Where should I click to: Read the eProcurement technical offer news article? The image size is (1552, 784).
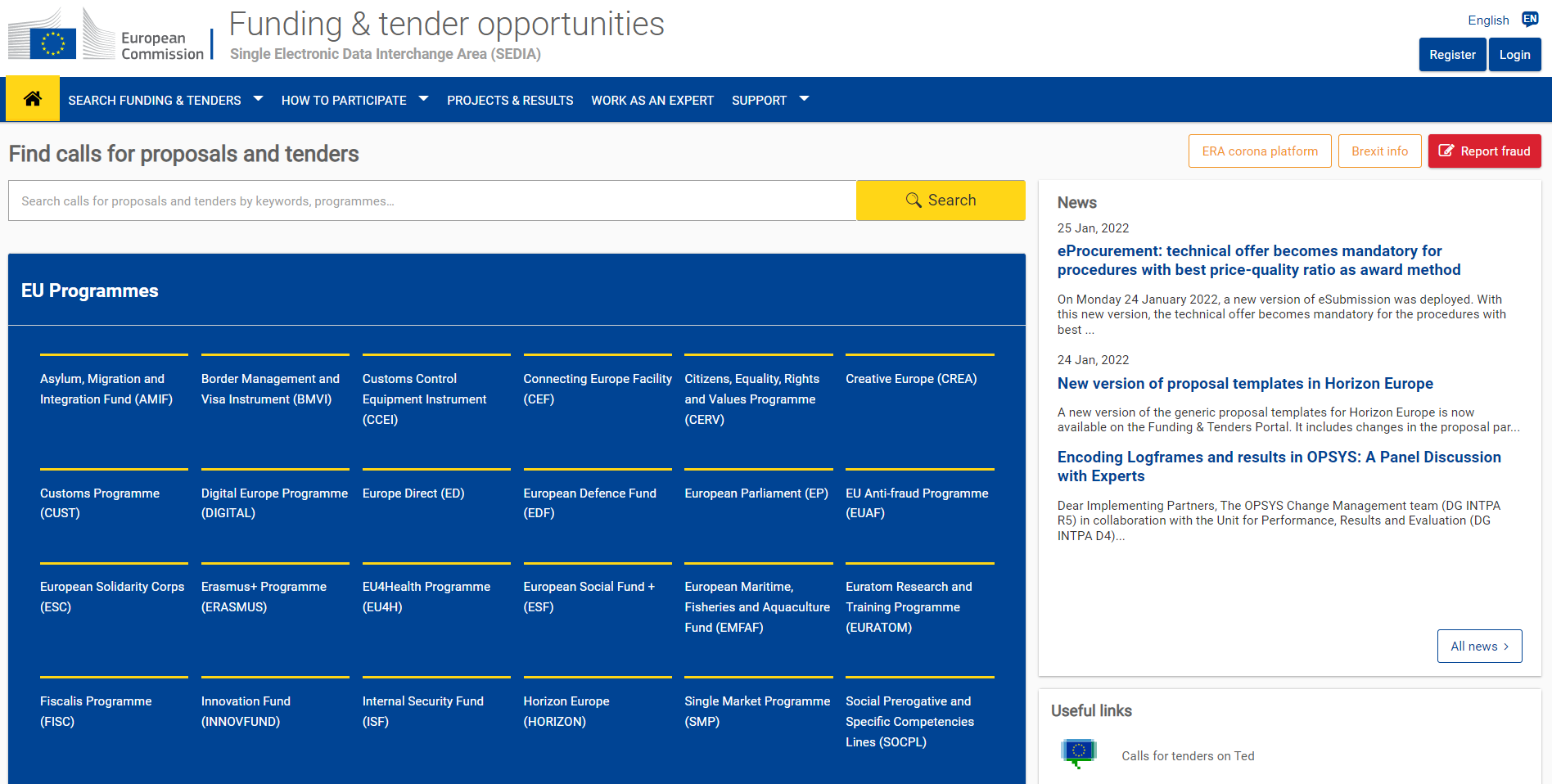tap(1258, 260)
